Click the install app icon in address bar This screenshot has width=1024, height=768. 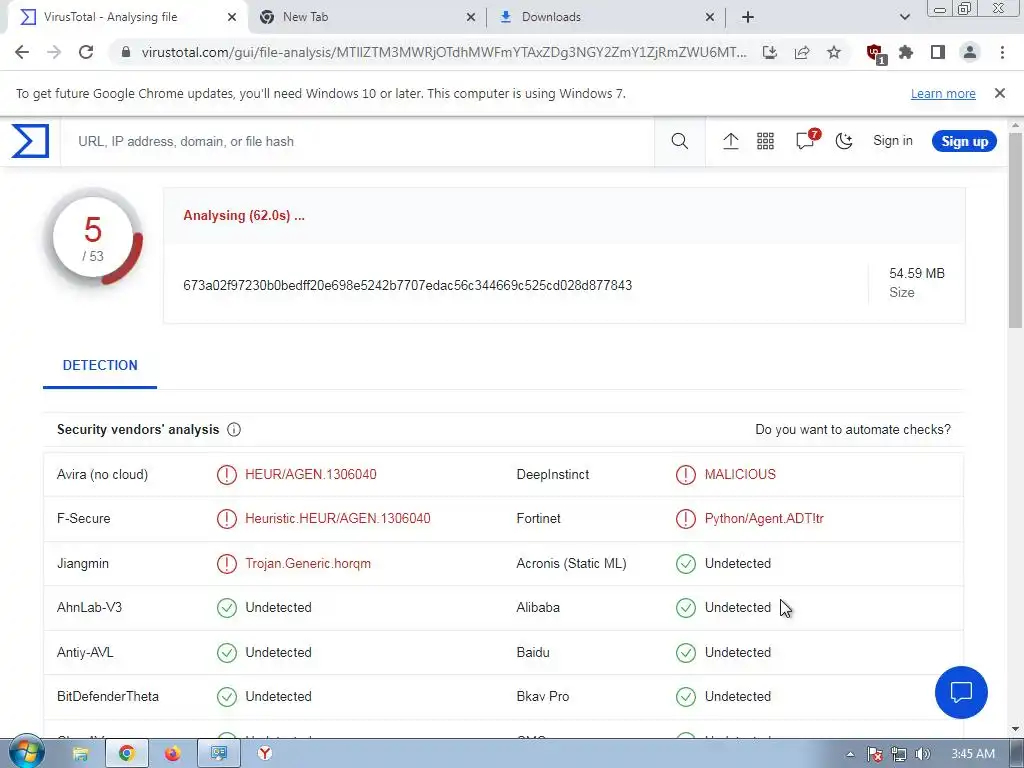click(x=770, y=52)
